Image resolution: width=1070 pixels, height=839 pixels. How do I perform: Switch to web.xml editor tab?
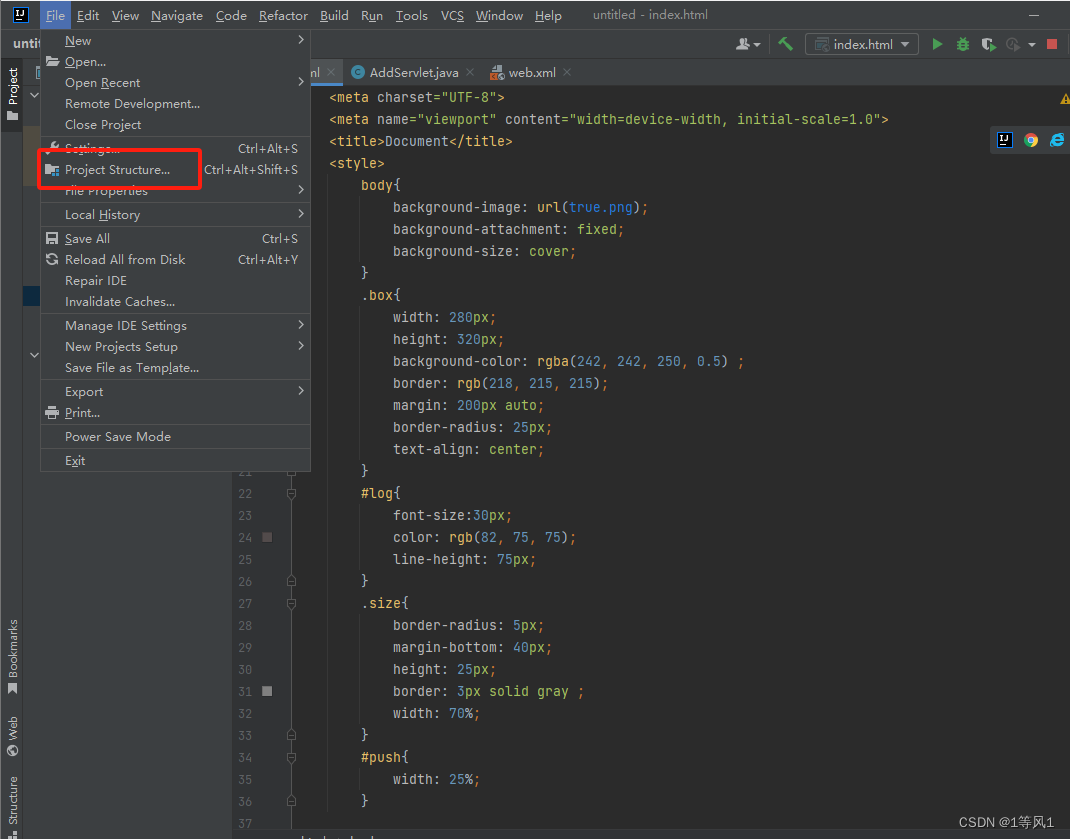pyautogui.click(x=532, y=72)
